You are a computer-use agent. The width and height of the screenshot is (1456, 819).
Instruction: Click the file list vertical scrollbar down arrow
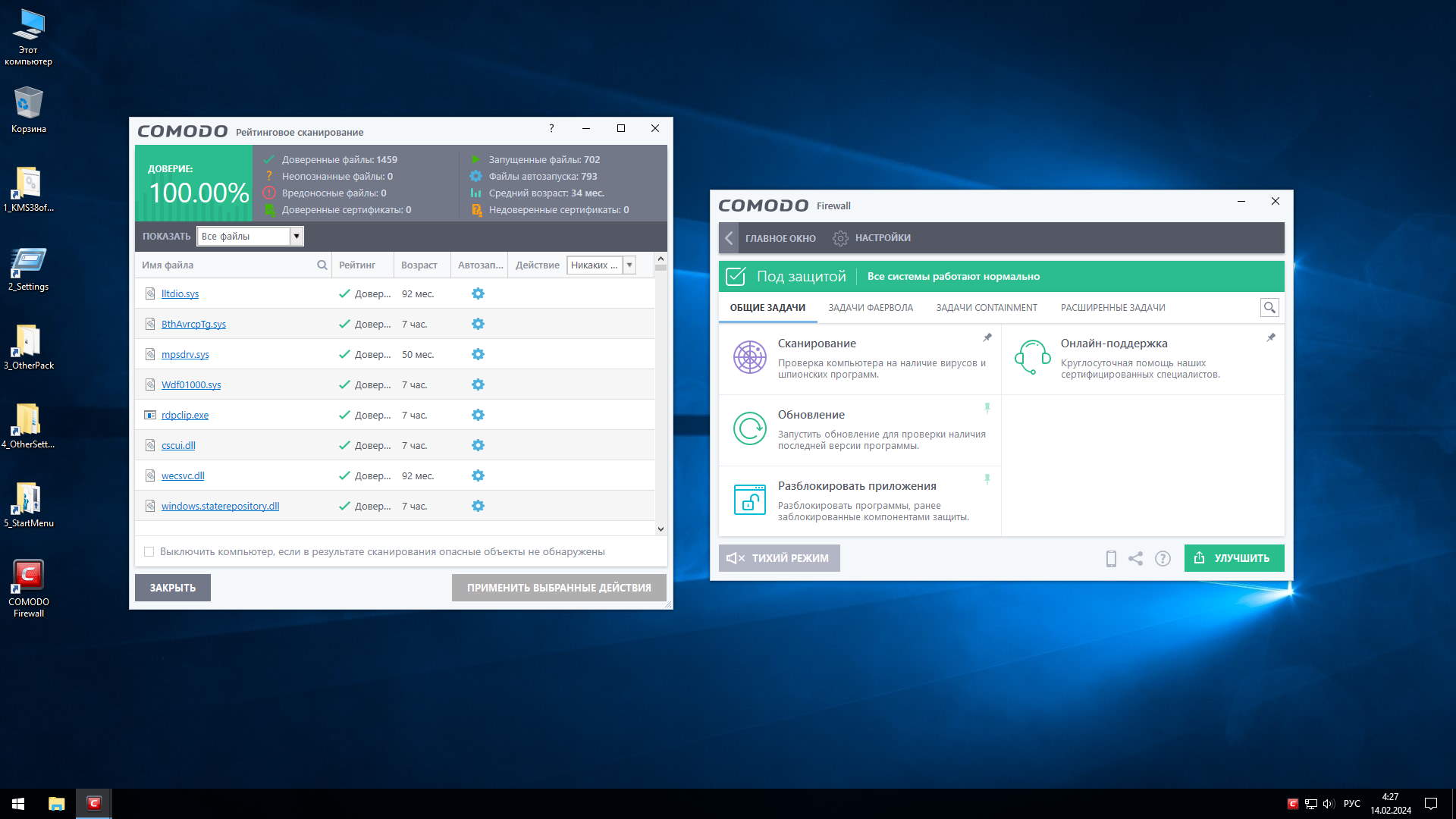tap(661, 529)
